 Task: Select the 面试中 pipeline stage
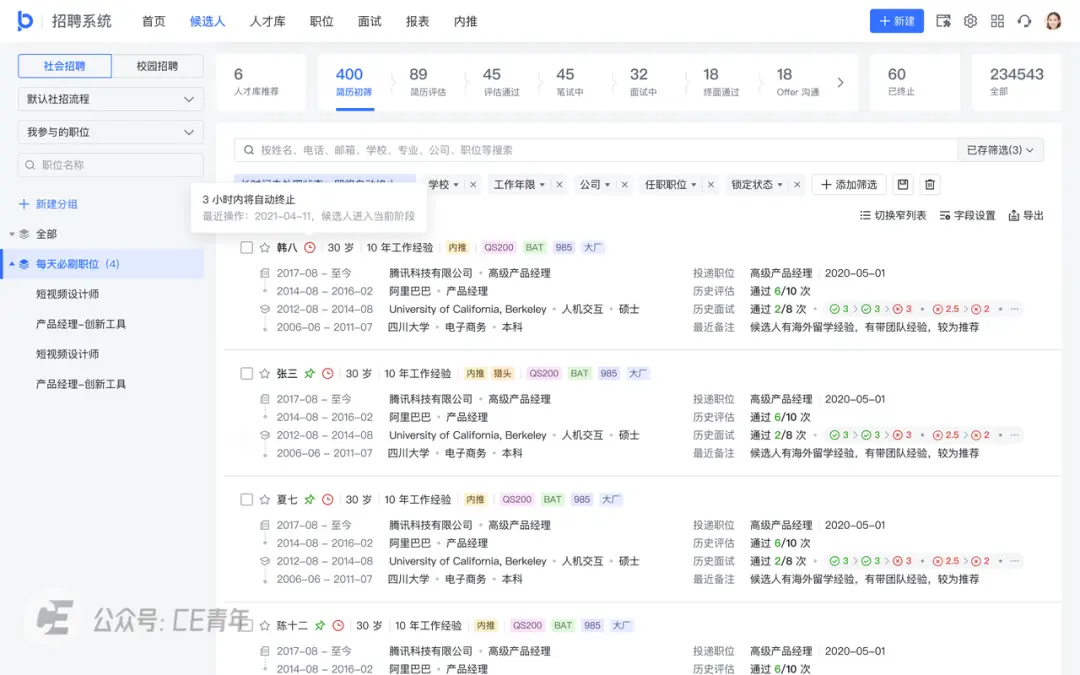(643, 81)
